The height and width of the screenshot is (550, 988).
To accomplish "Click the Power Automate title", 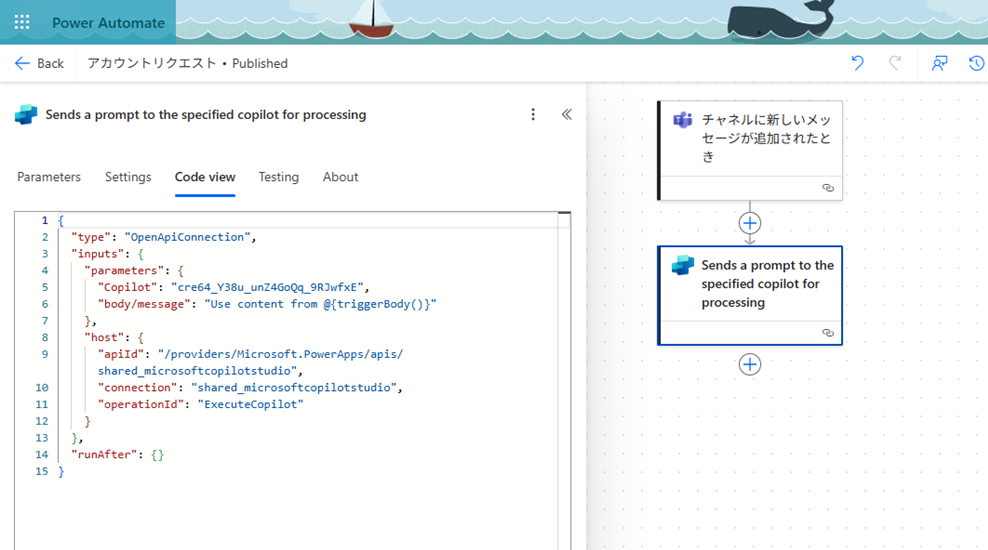I will [108, 23].
